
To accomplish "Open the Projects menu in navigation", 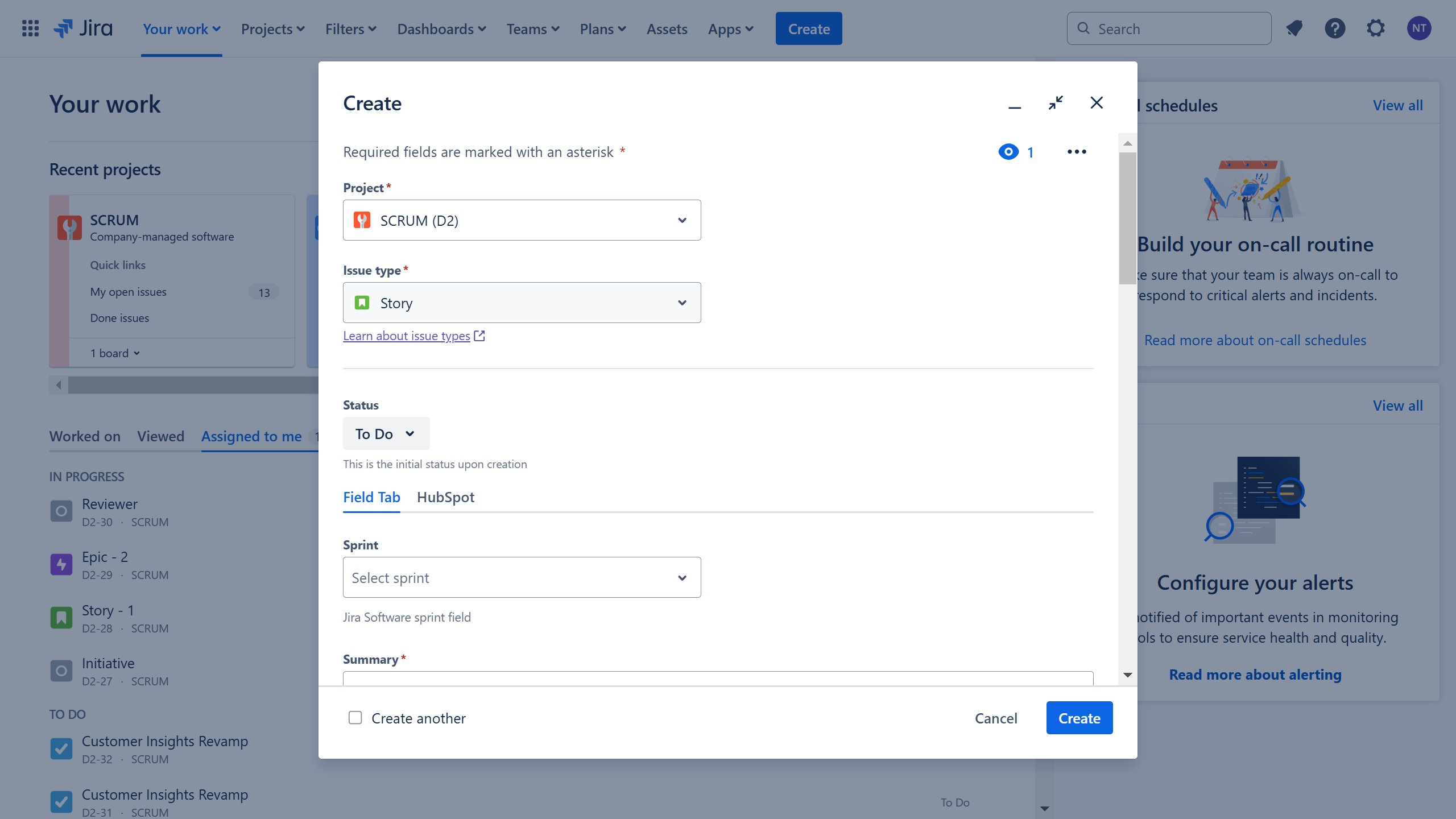I will coord(272,29).
